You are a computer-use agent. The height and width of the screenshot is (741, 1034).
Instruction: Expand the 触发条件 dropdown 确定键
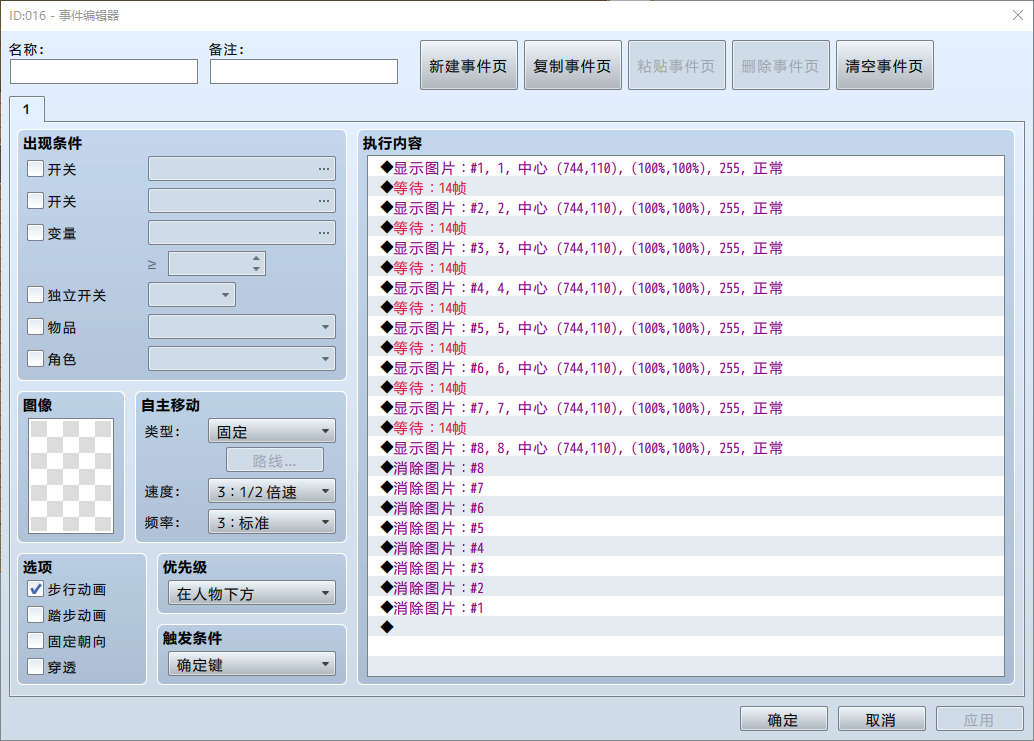(x=252, y=665)
